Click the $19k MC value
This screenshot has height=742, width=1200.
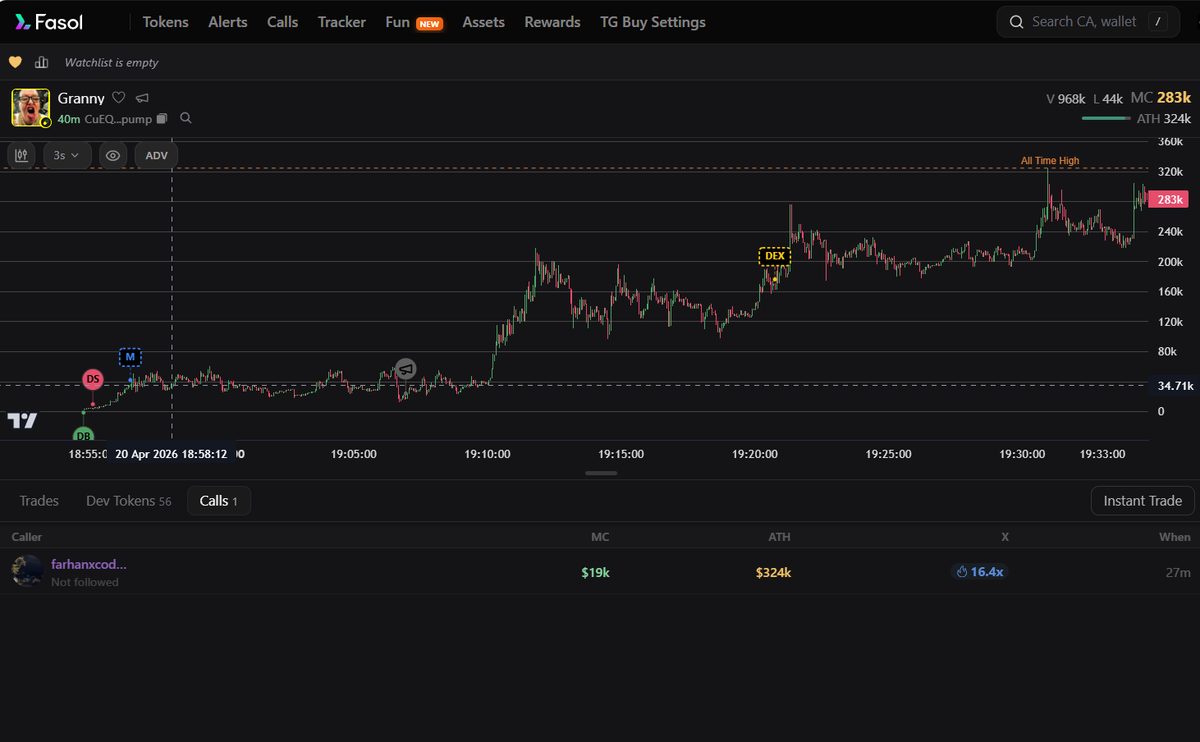point(595,573)
